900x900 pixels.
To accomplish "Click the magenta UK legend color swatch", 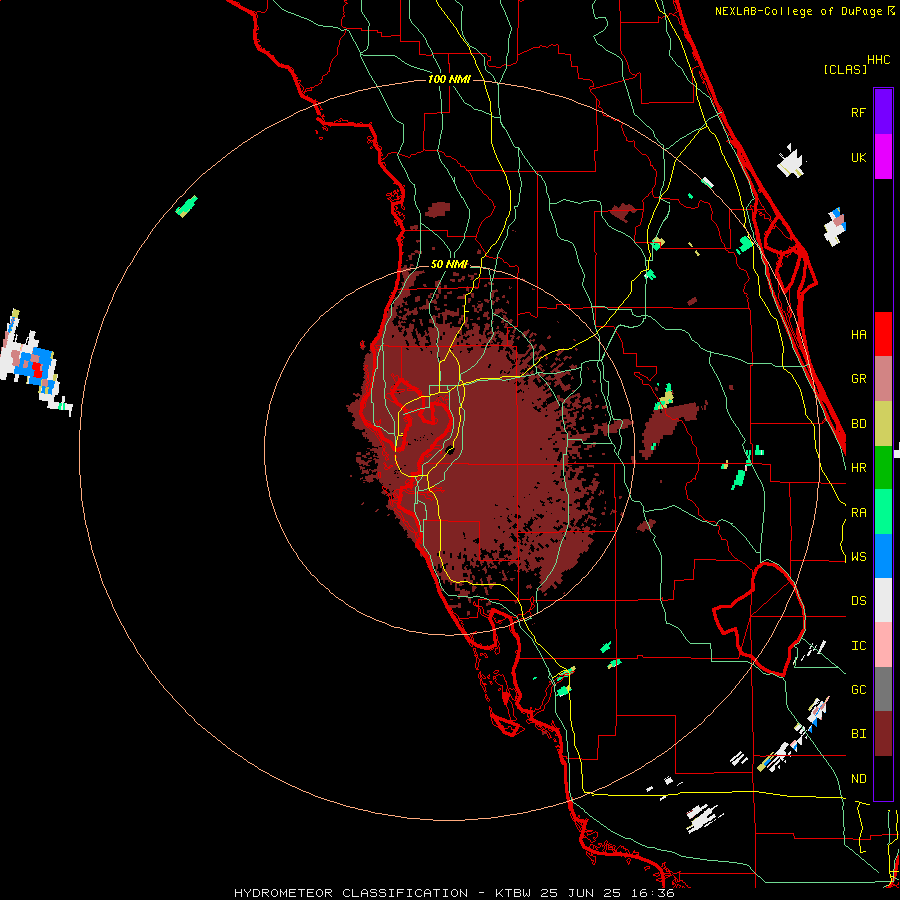I will (x=883, y=157).
